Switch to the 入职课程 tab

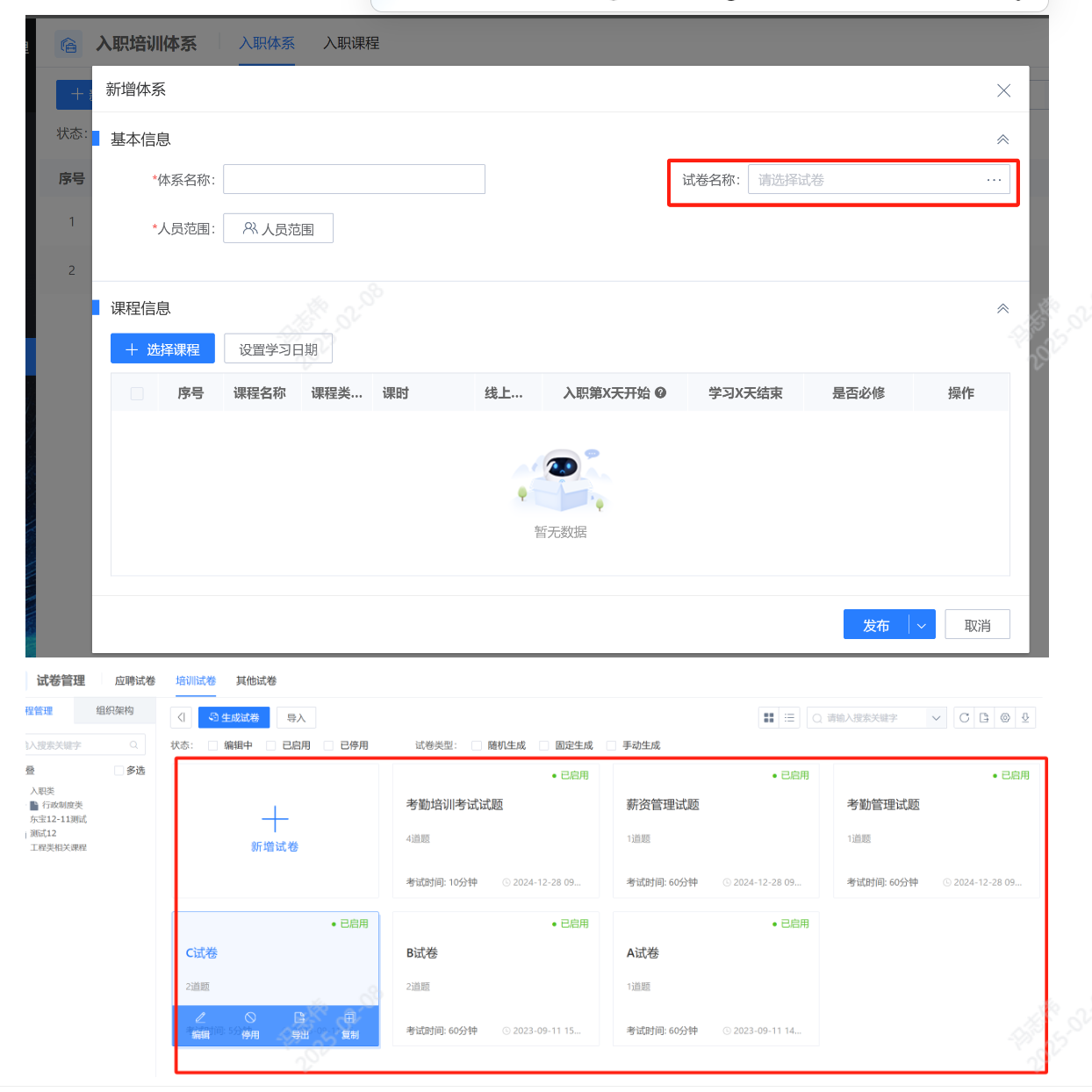351,43
